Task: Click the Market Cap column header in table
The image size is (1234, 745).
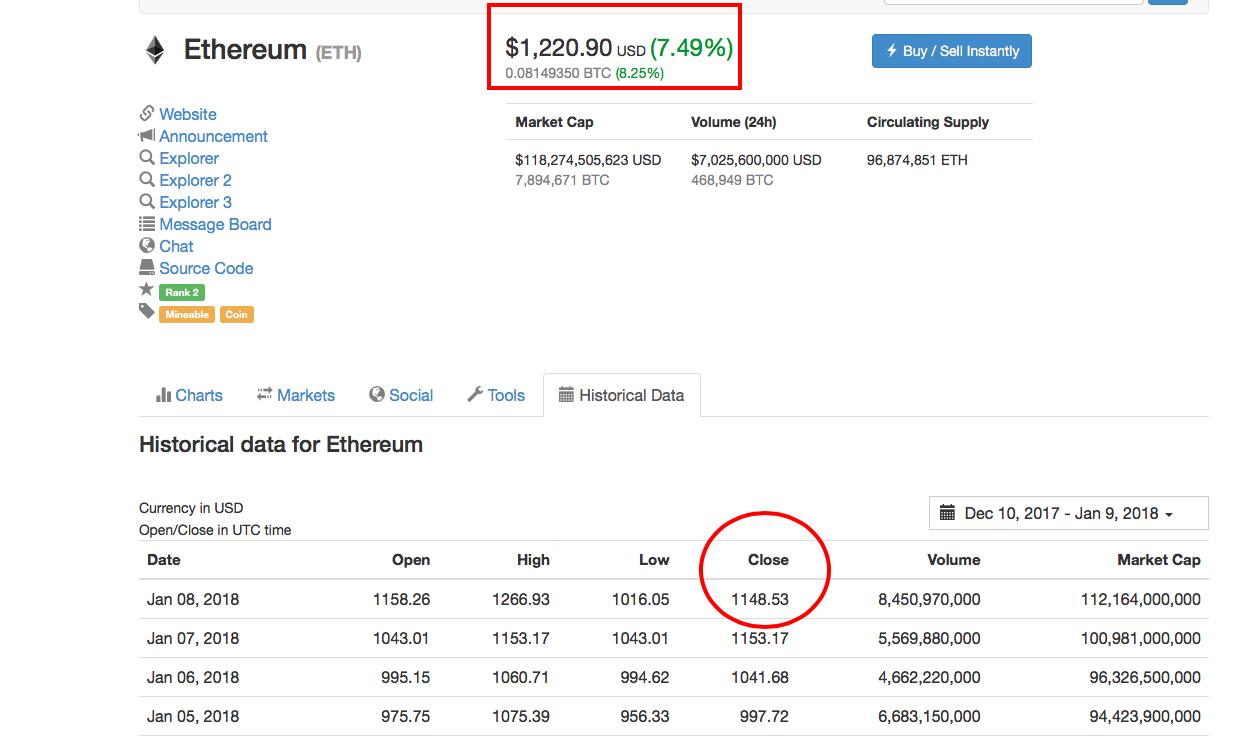Action: pyautogui.click(x=1159, y=560)
